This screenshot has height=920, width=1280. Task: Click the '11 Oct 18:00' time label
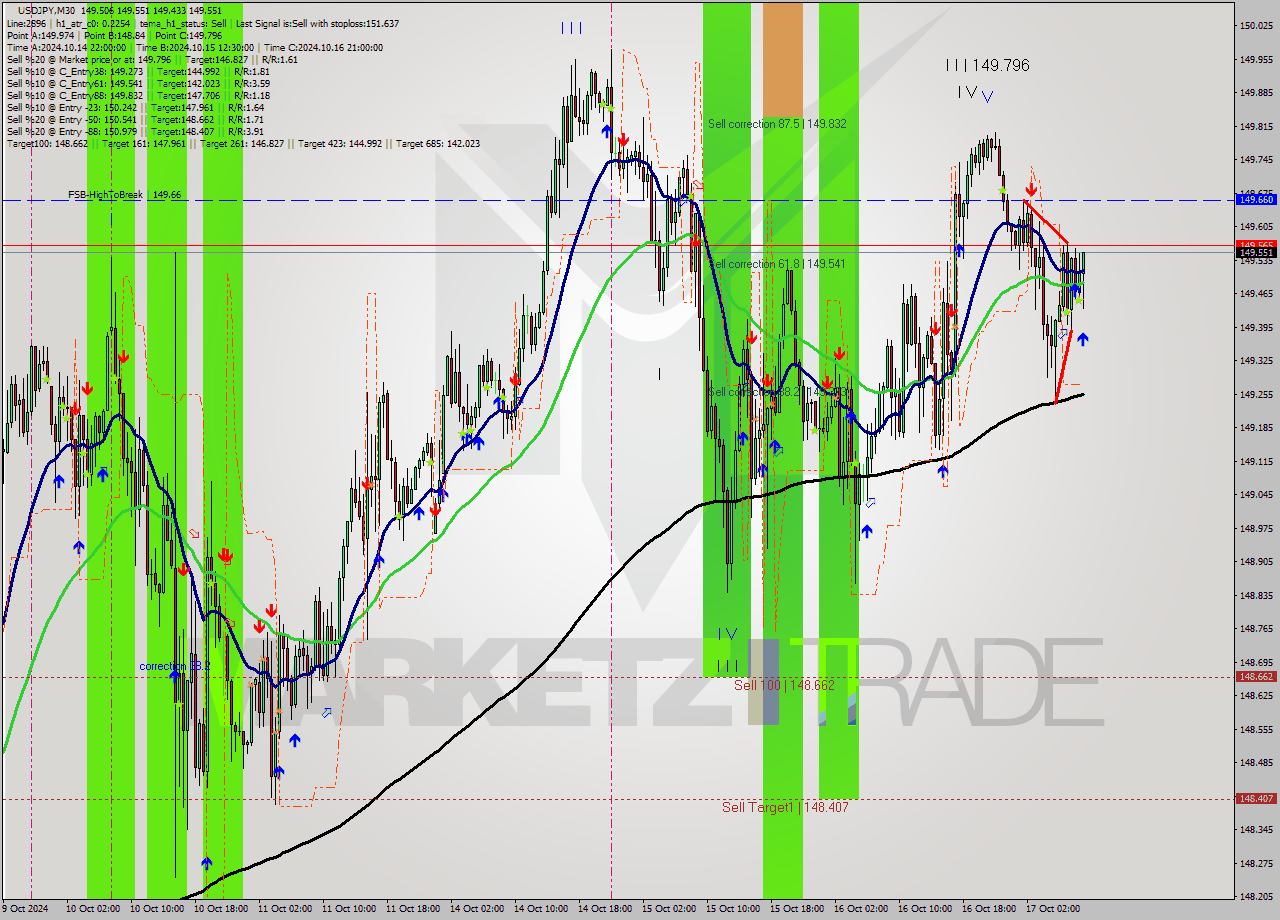click(412, 909)
